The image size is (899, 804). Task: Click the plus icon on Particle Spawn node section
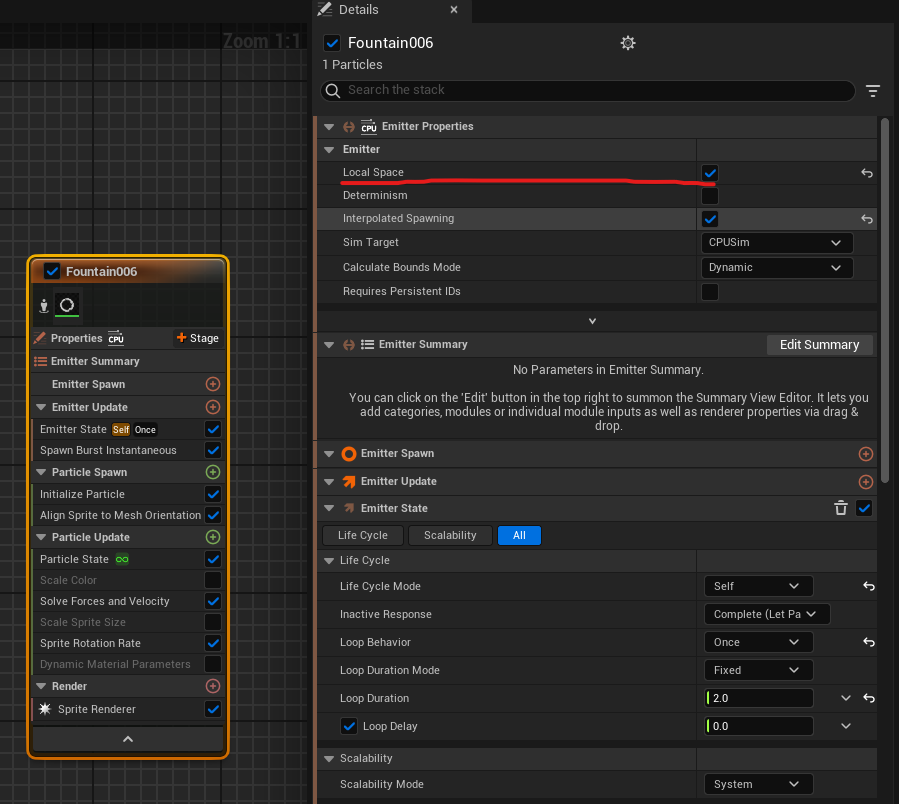[x=212, y=472]
